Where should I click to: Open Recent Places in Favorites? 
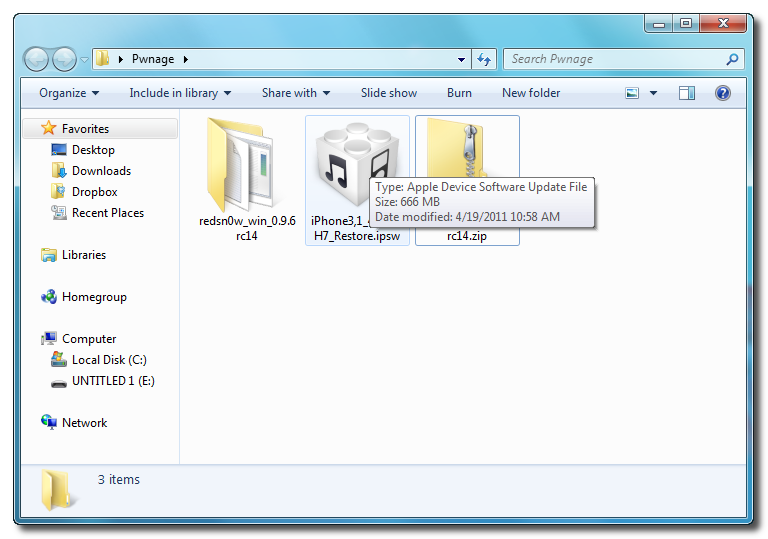tap(108, 213)
